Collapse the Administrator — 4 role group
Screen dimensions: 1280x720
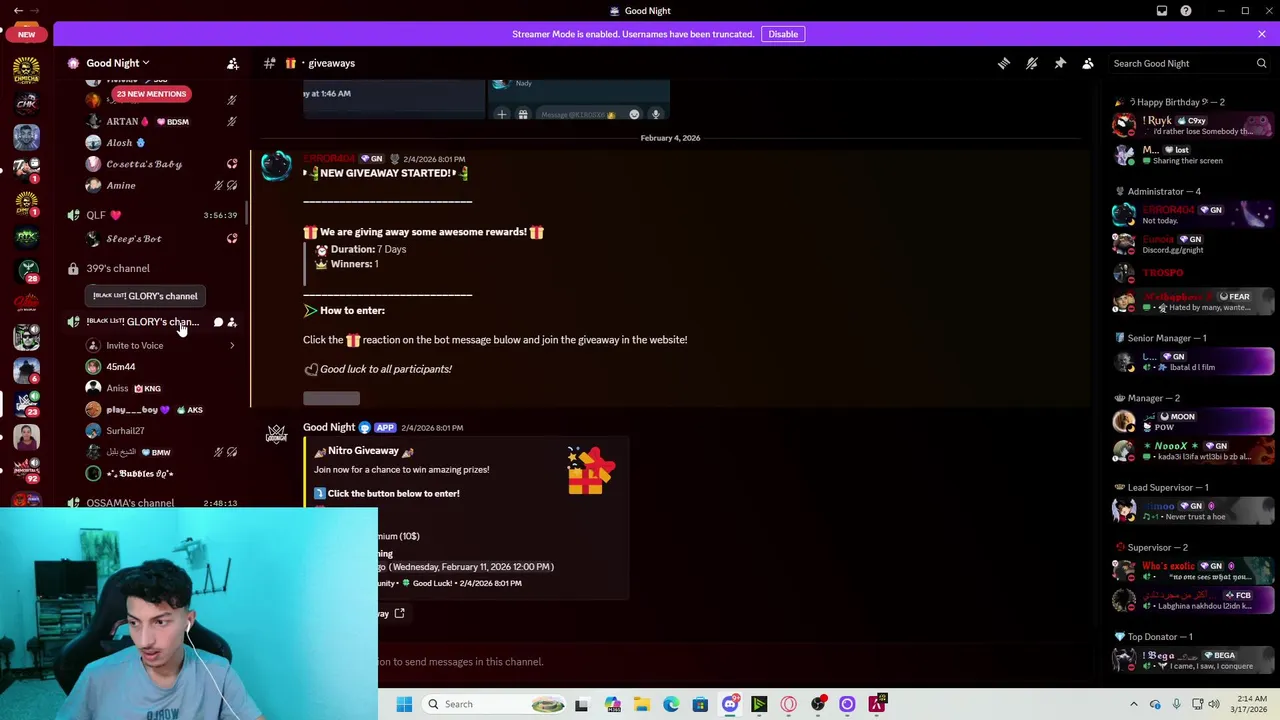pyautogui.click(x=1164, y=191)
